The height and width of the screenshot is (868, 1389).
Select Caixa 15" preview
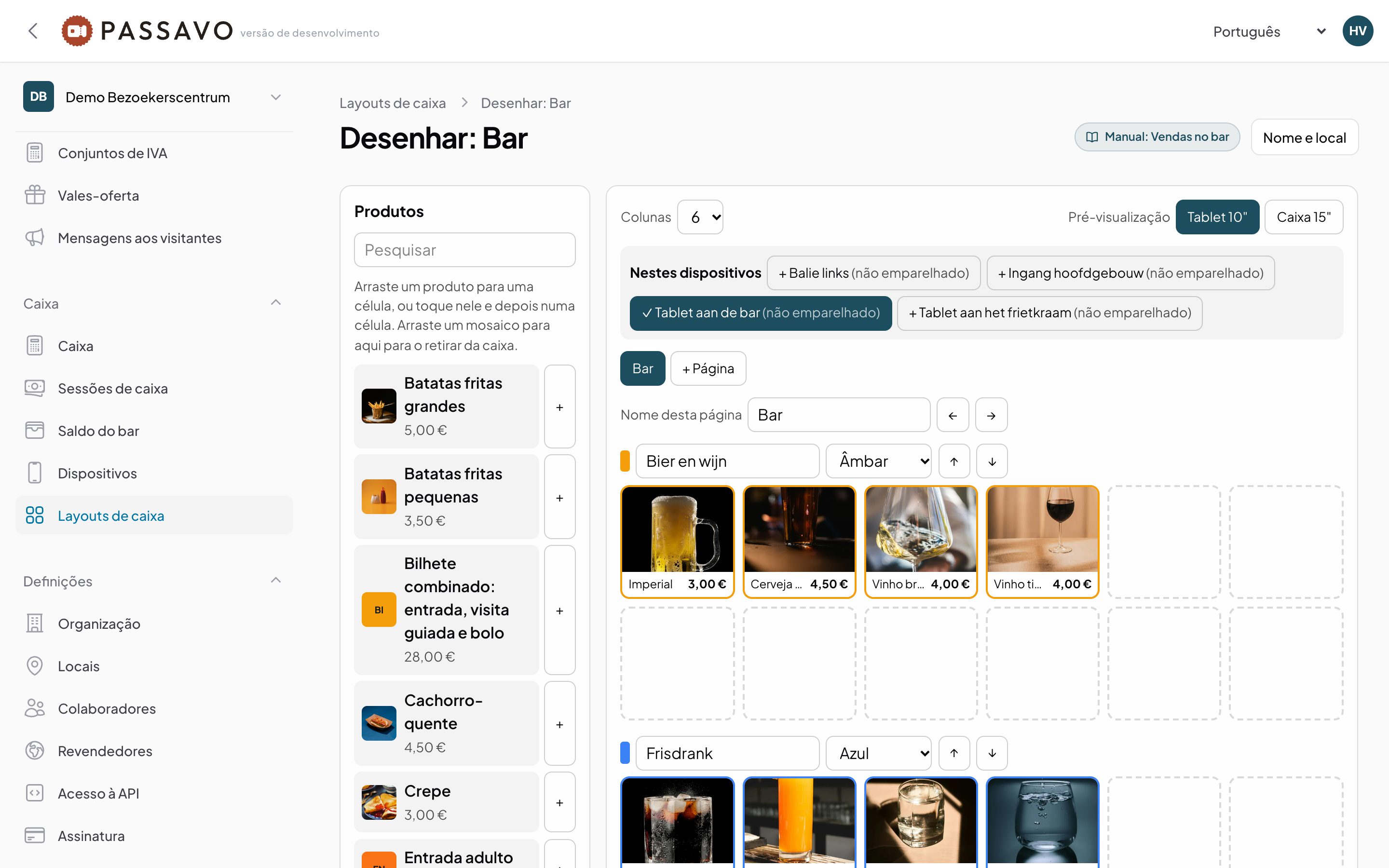pos(1304,217)
